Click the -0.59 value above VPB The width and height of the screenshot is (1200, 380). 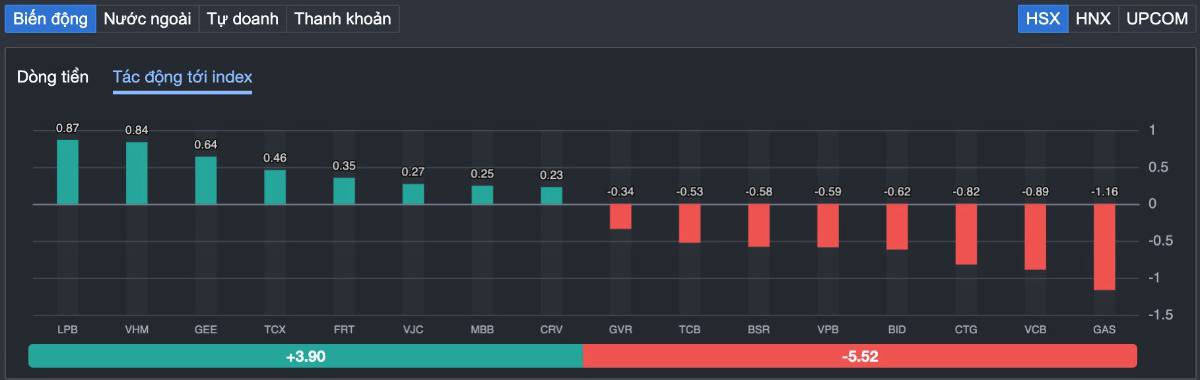[x=828, y=191]
